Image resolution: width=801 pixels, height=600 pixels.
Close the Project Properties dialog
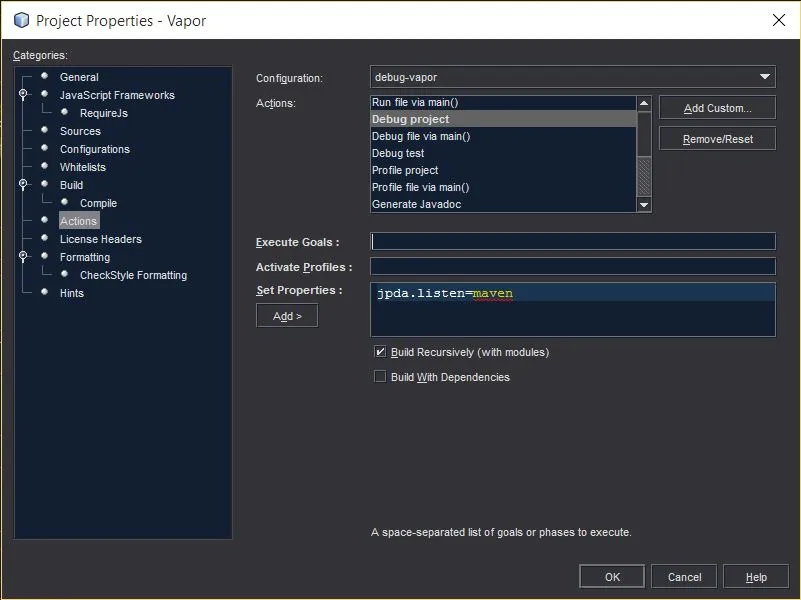click(x=779, y=20)
